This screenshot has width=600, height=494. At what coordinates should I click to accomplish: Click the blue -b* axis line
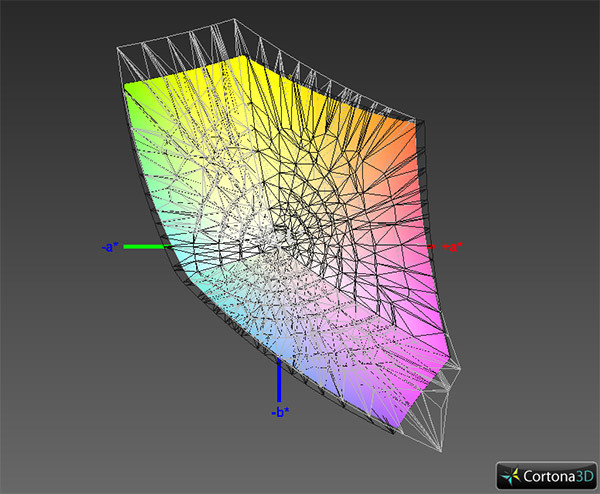coord(279,380)
